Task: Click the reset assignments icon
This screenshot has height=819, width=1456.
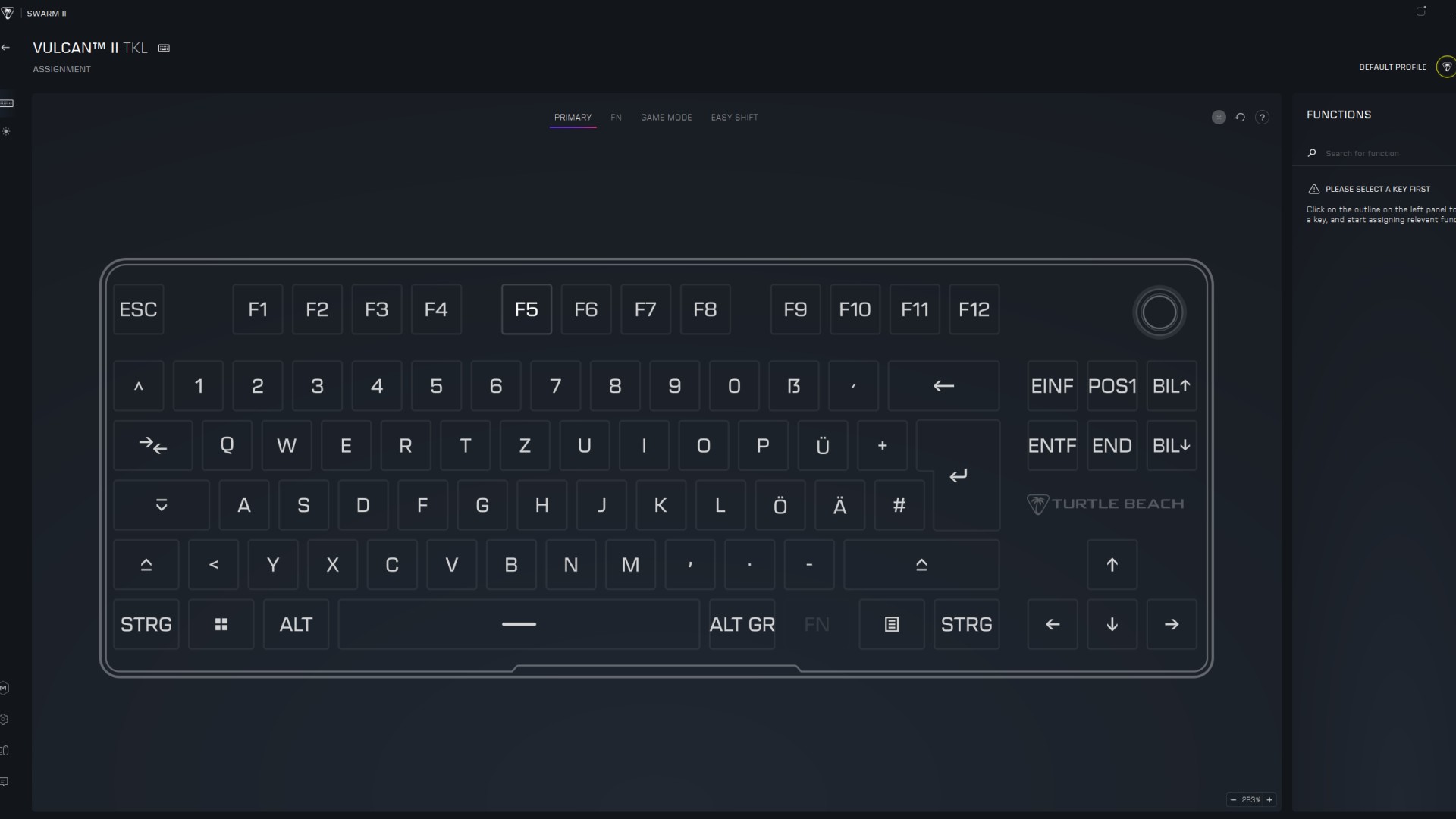Action: 1240,118
